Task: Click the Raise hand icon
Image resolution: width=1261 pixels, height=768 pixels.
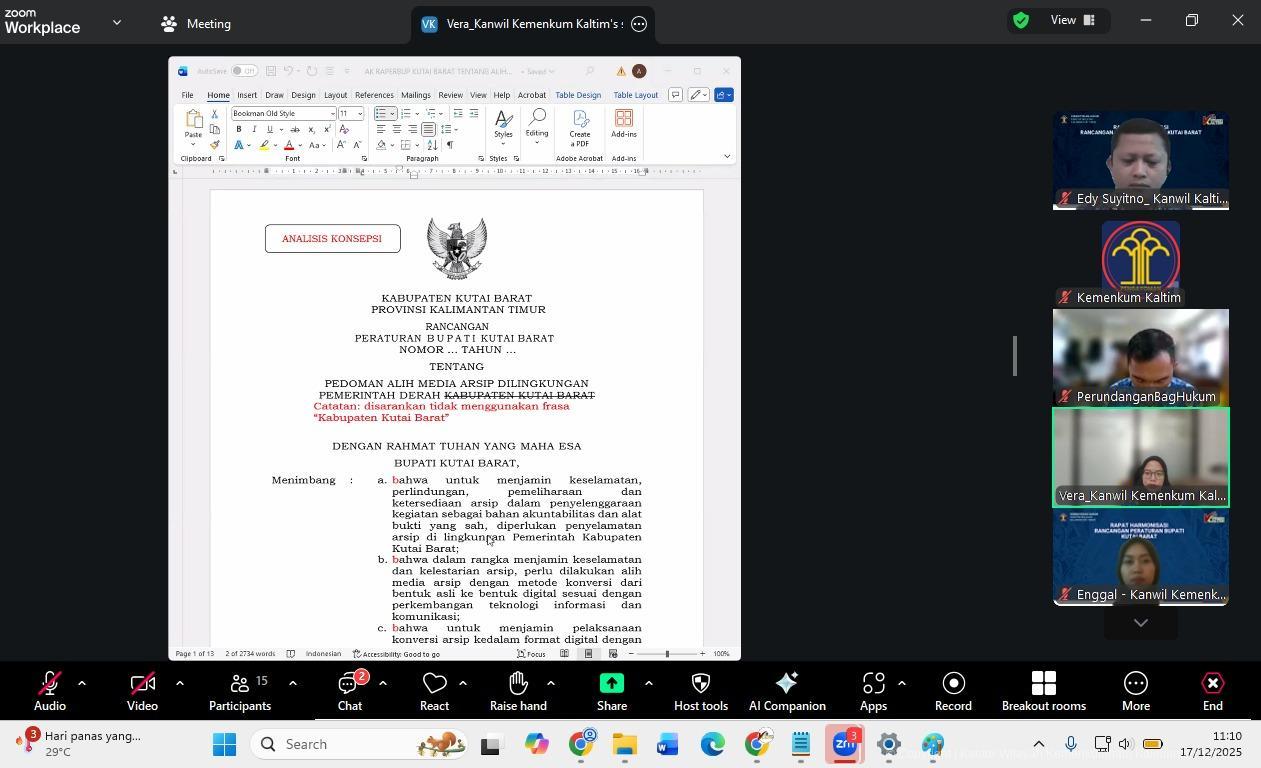Action: click(517, 690)
